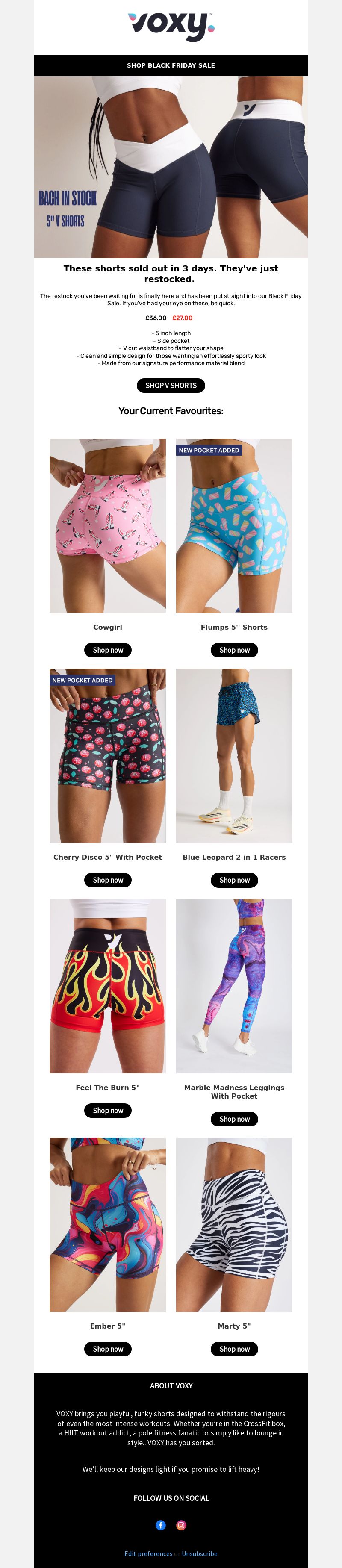
Task: Open the Flumps 5'' Shorts title
Action: [234, 627]
